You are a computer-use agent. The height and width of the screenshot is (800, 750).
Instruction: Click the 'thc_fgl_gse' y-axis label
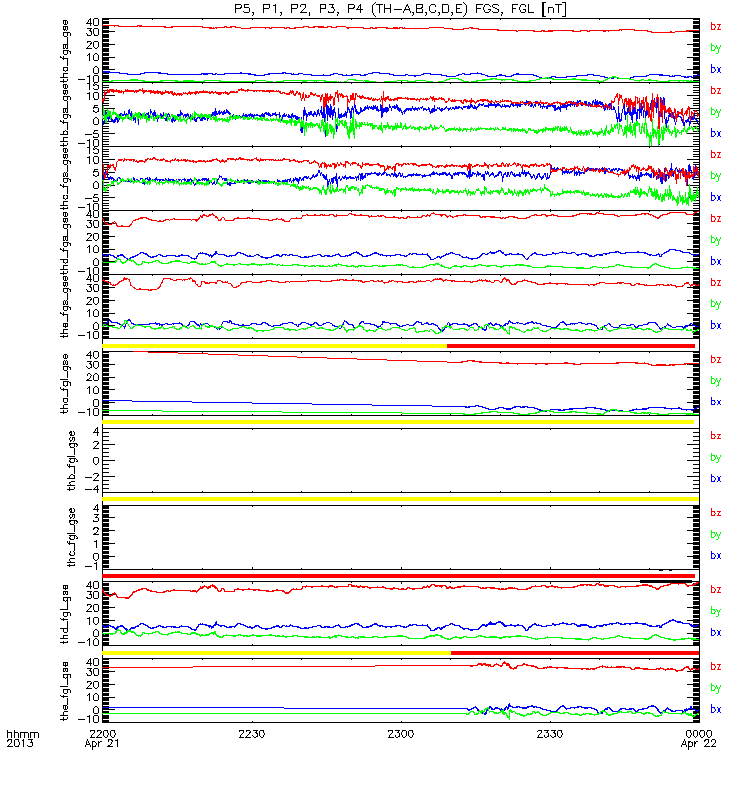[x=72, y=537]
